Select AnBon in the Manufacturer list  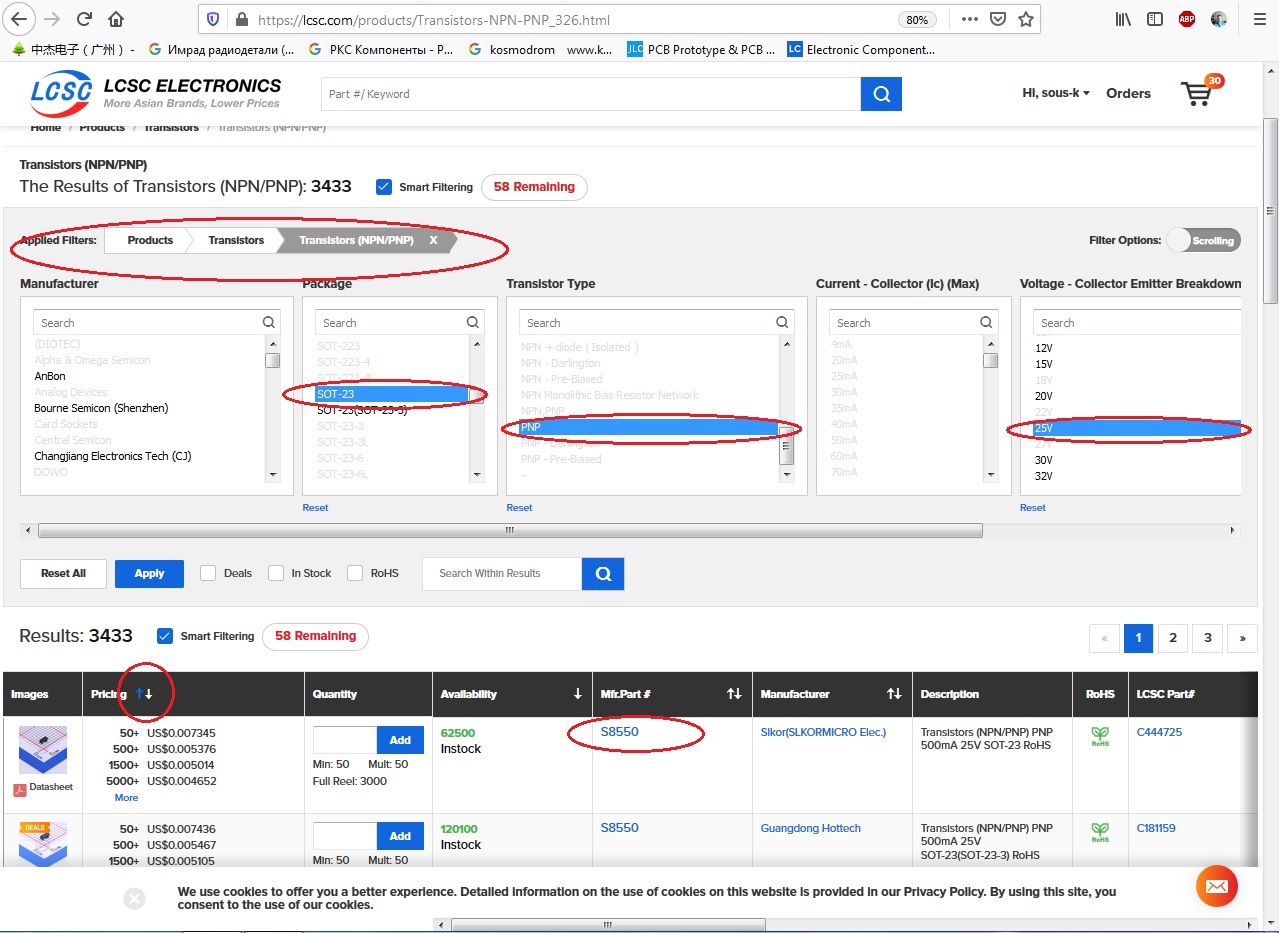(x=50, y=376)
